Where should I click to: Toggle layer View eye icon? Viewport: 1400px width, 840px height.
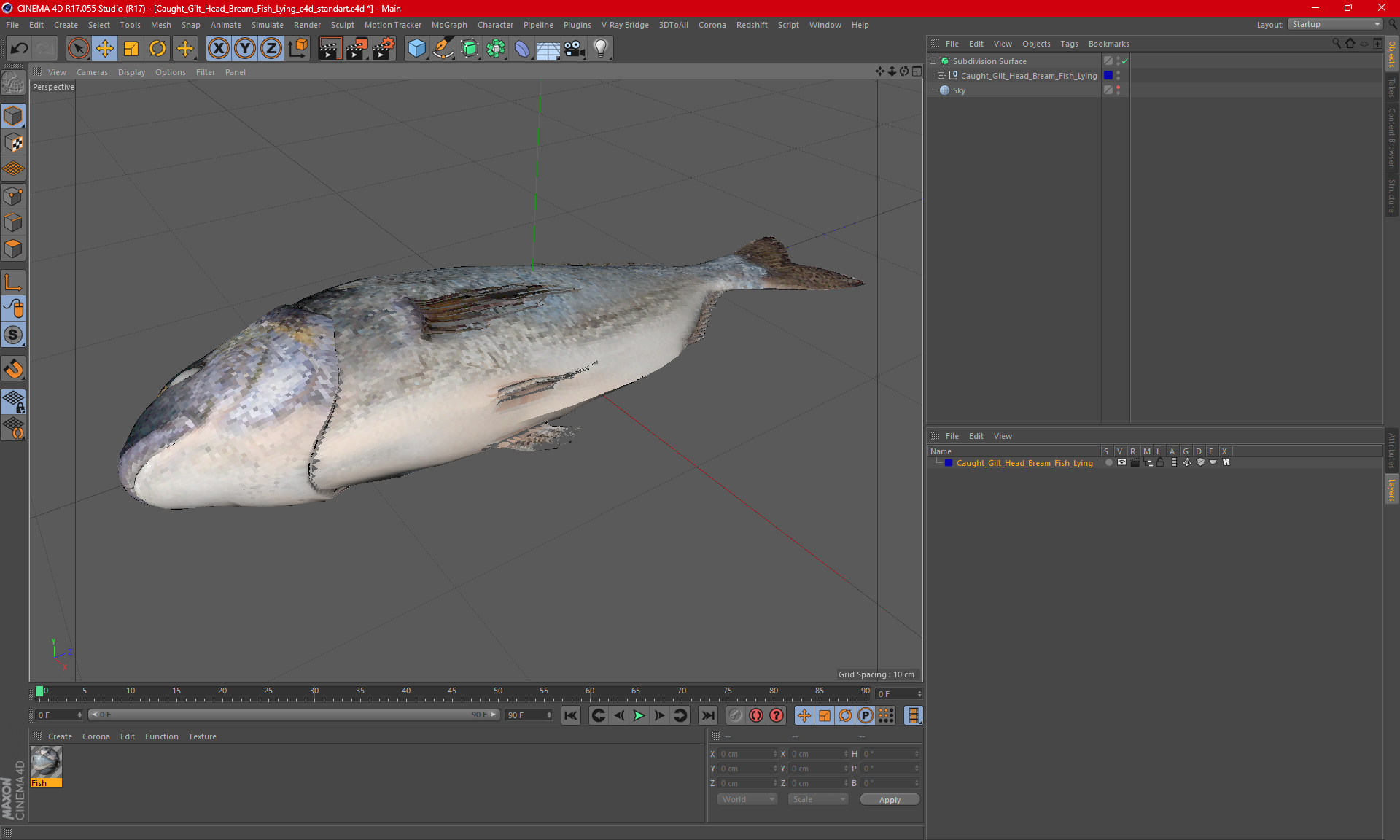point(1121,463)
